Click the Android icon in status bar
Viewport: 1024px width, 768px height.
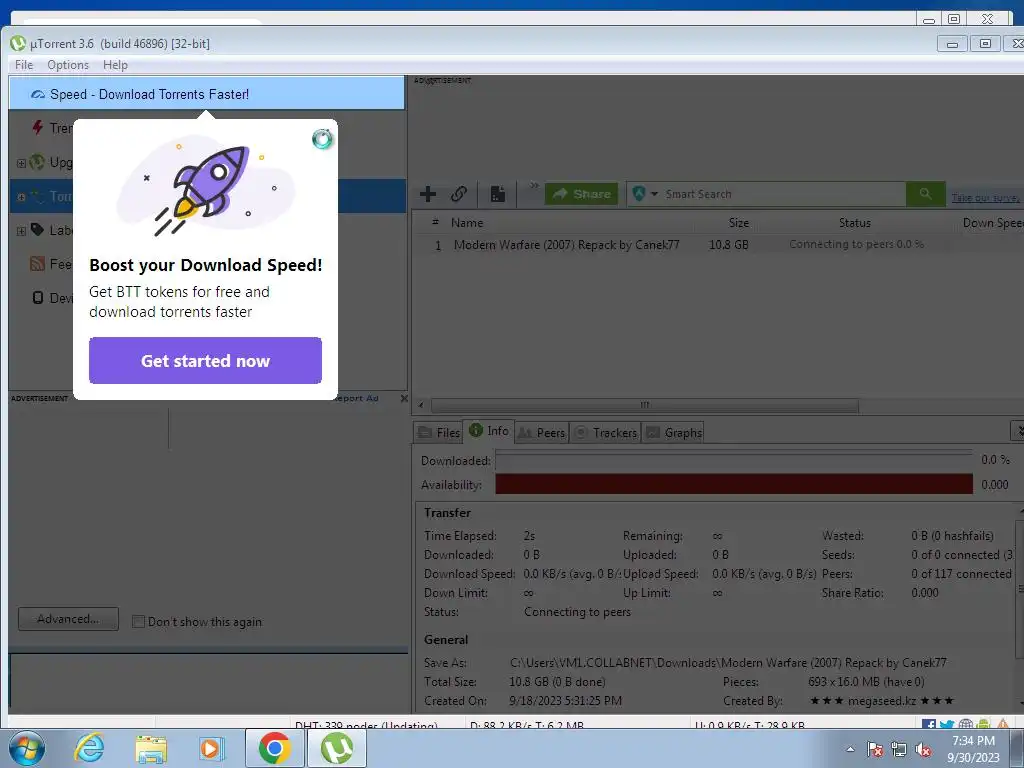984,724
